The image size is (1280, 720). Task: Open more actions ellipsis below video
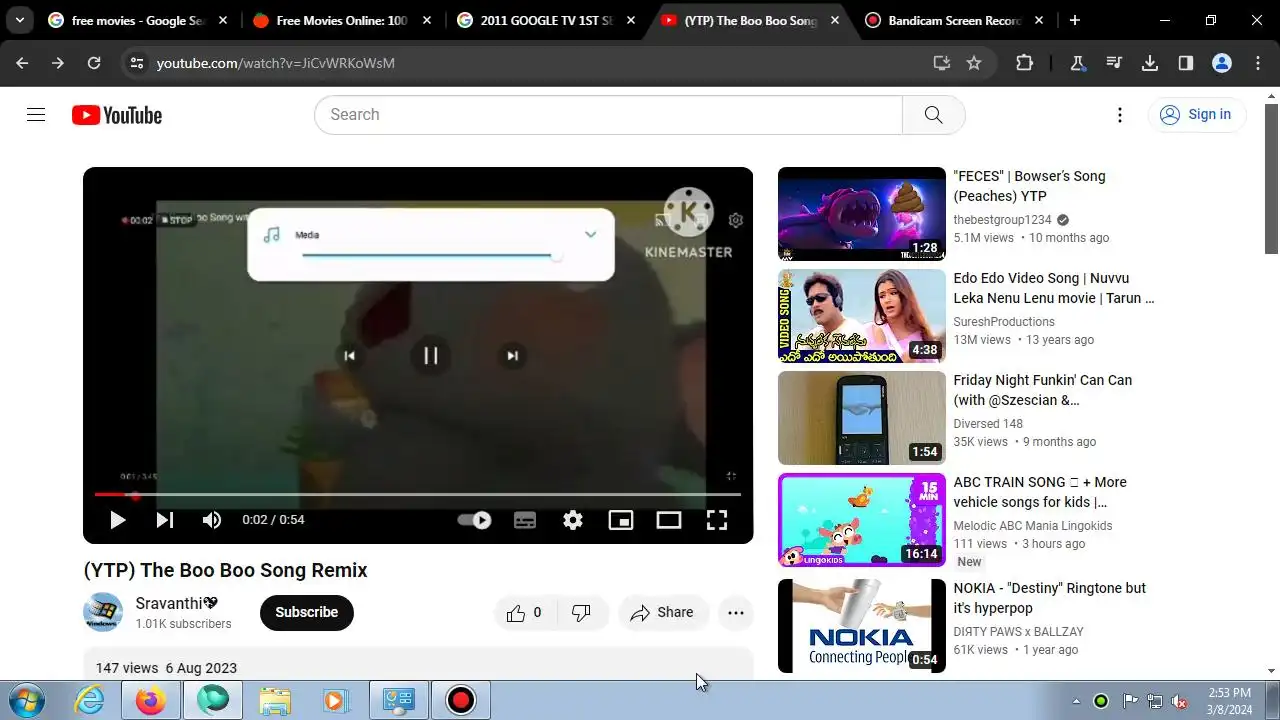736,613
